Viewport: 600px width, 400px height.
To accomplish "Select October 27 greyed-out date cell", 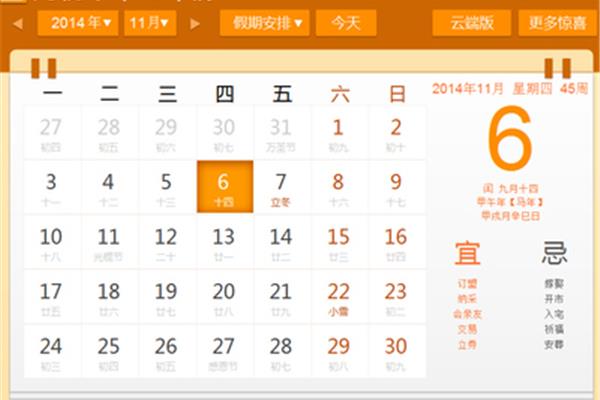I will [x=52, y=133].
